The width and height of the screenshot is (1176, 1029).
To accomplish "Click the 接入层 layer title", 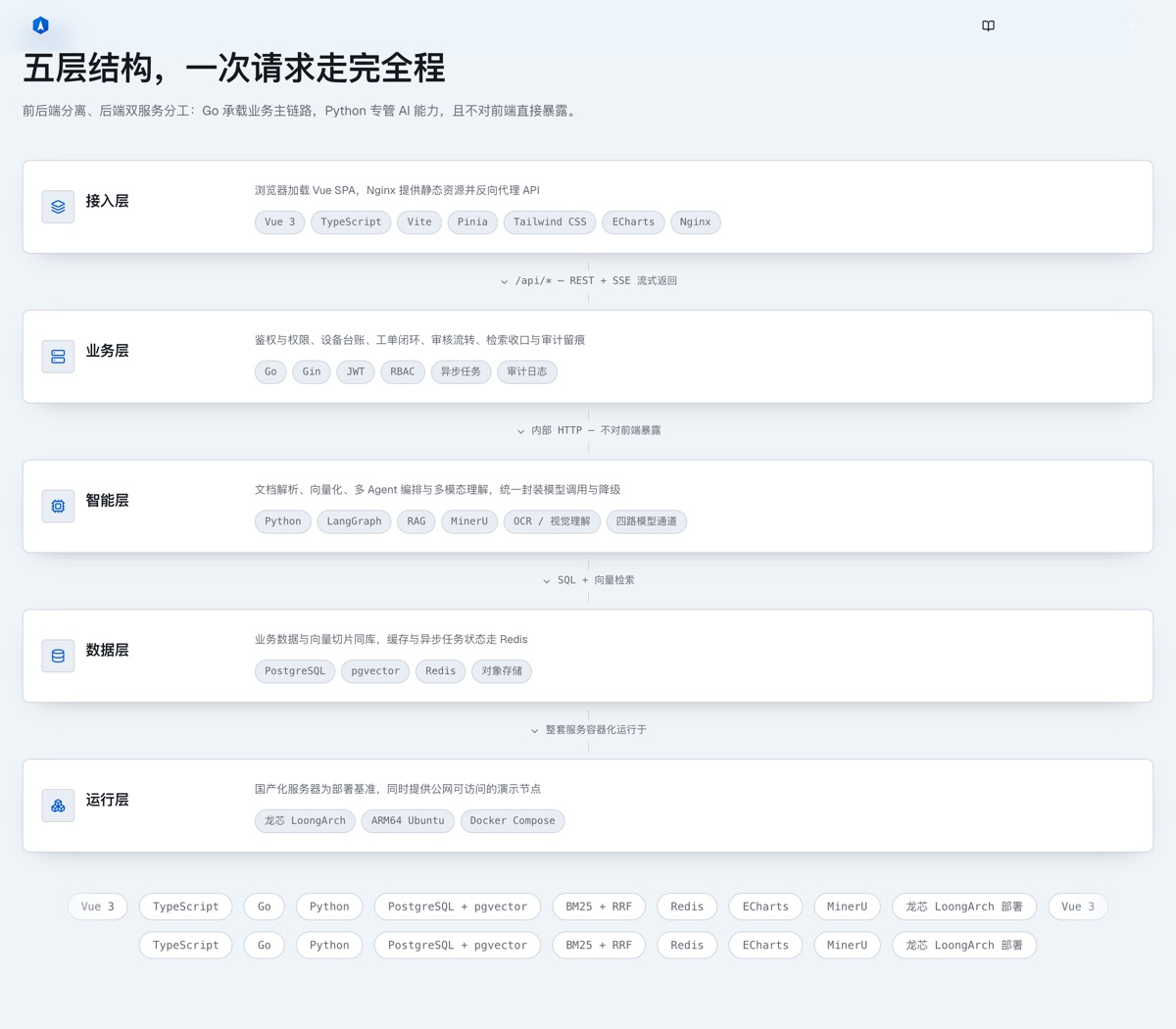I will coord(107,201).
